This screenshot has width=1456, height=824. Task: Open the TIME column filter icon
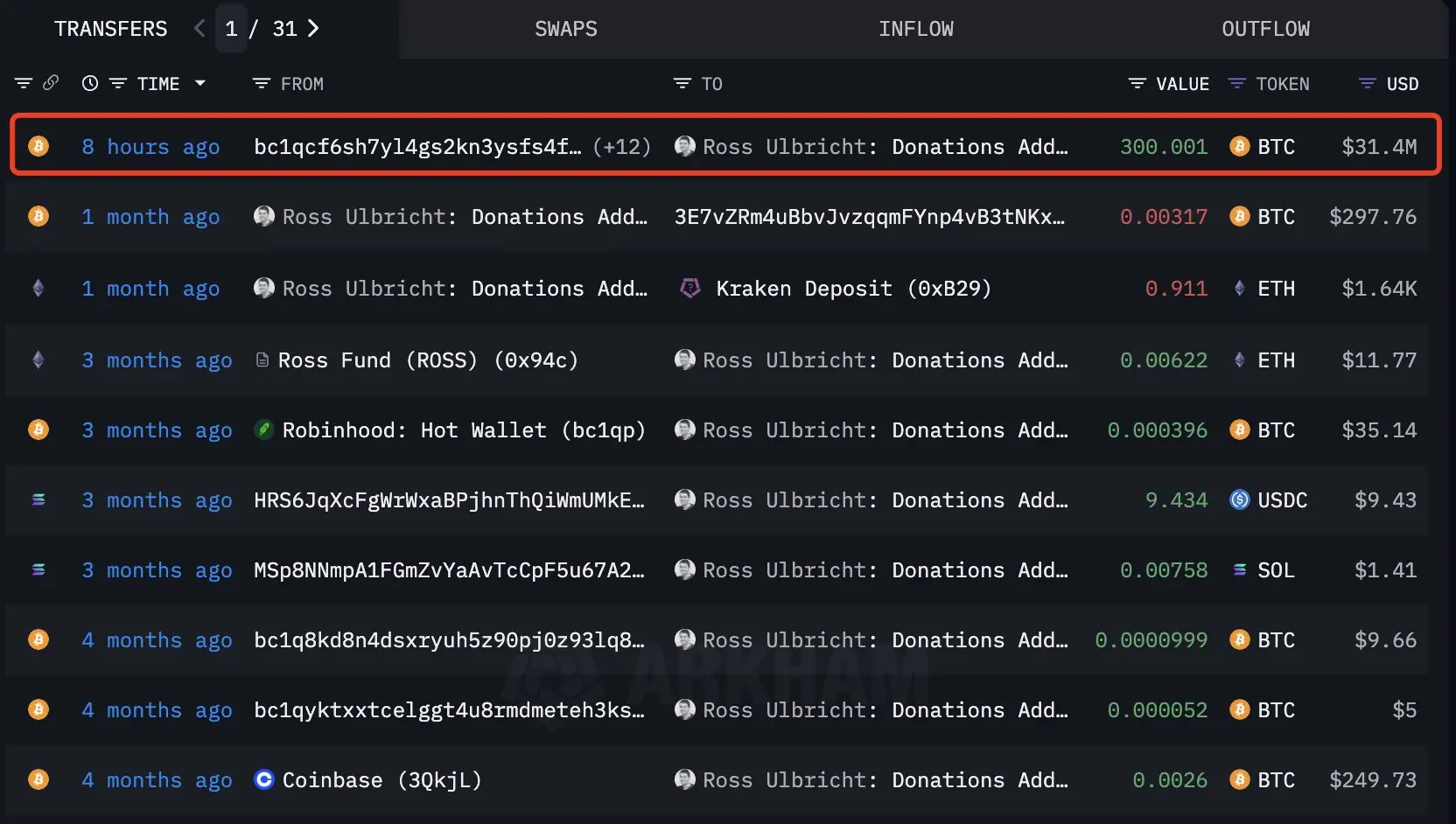pos(117,83)
